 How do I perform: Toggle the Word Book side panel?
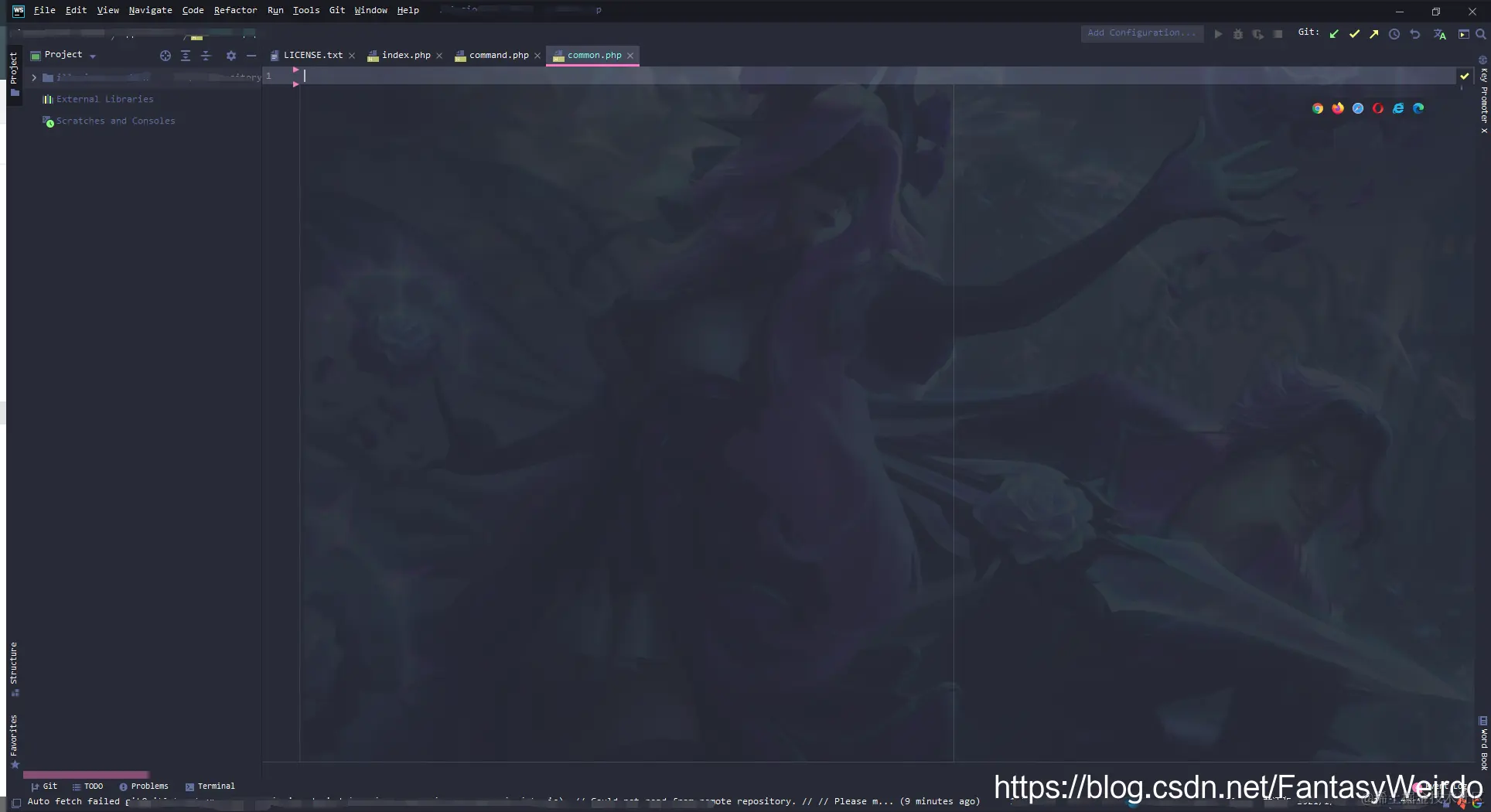[1483, 743]
